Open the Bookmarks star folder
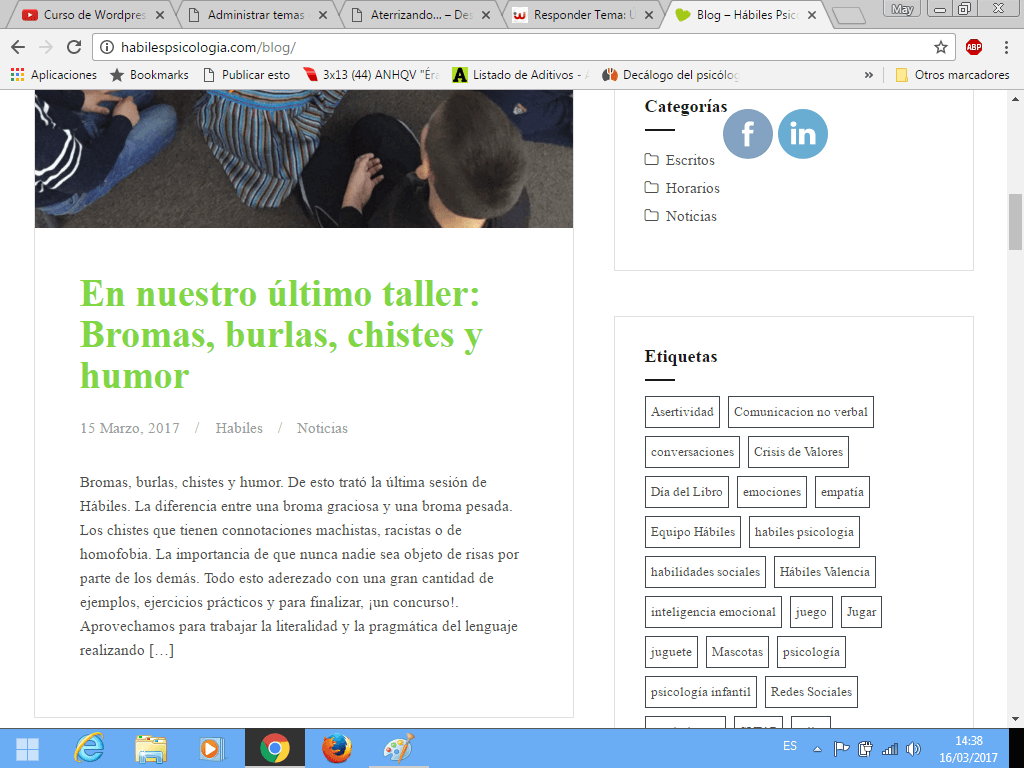 click(149, 75)
